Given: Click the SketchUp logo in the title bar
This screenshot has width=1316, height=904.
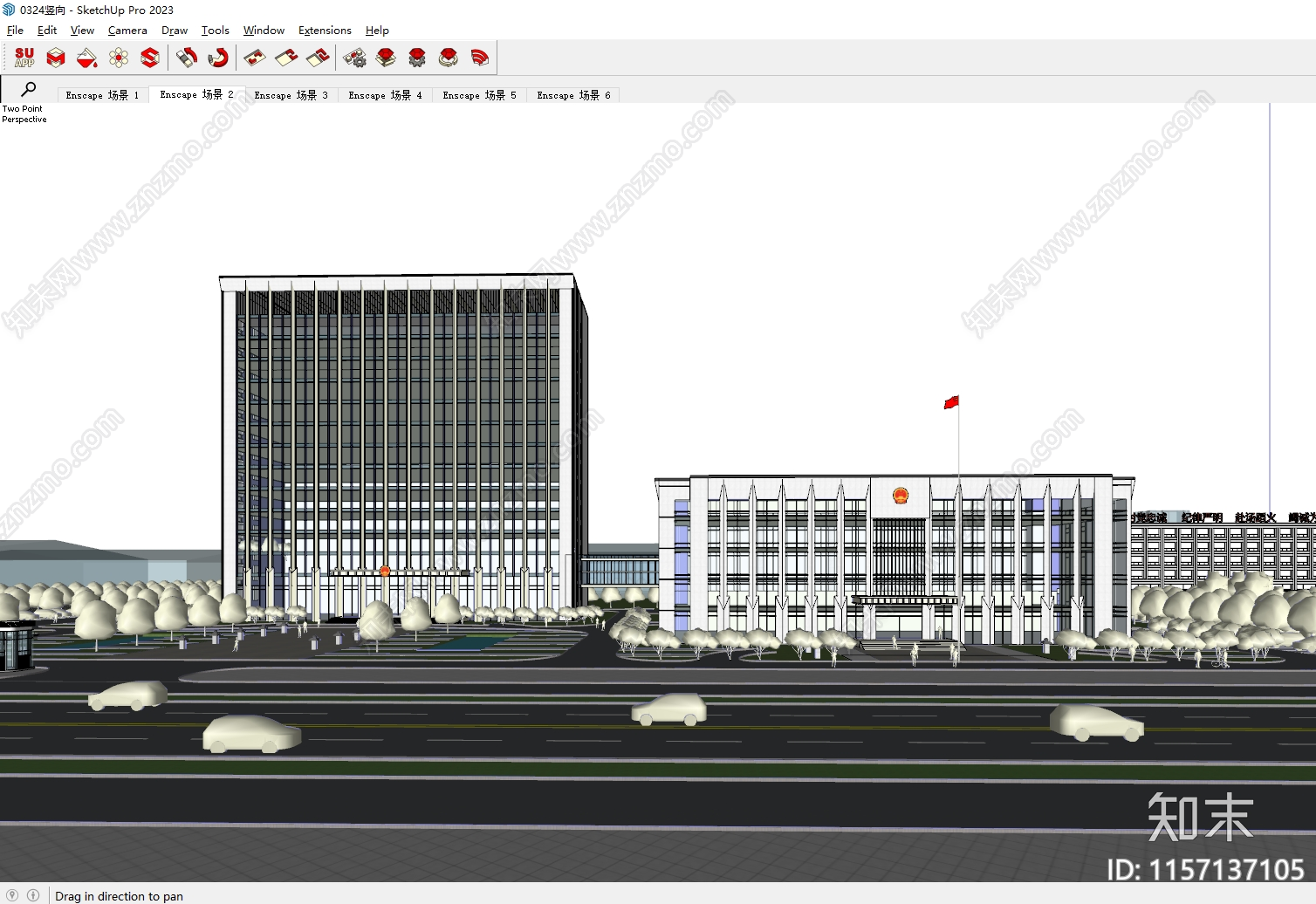Looking at the screenshot, I should [x=9, y=10].
